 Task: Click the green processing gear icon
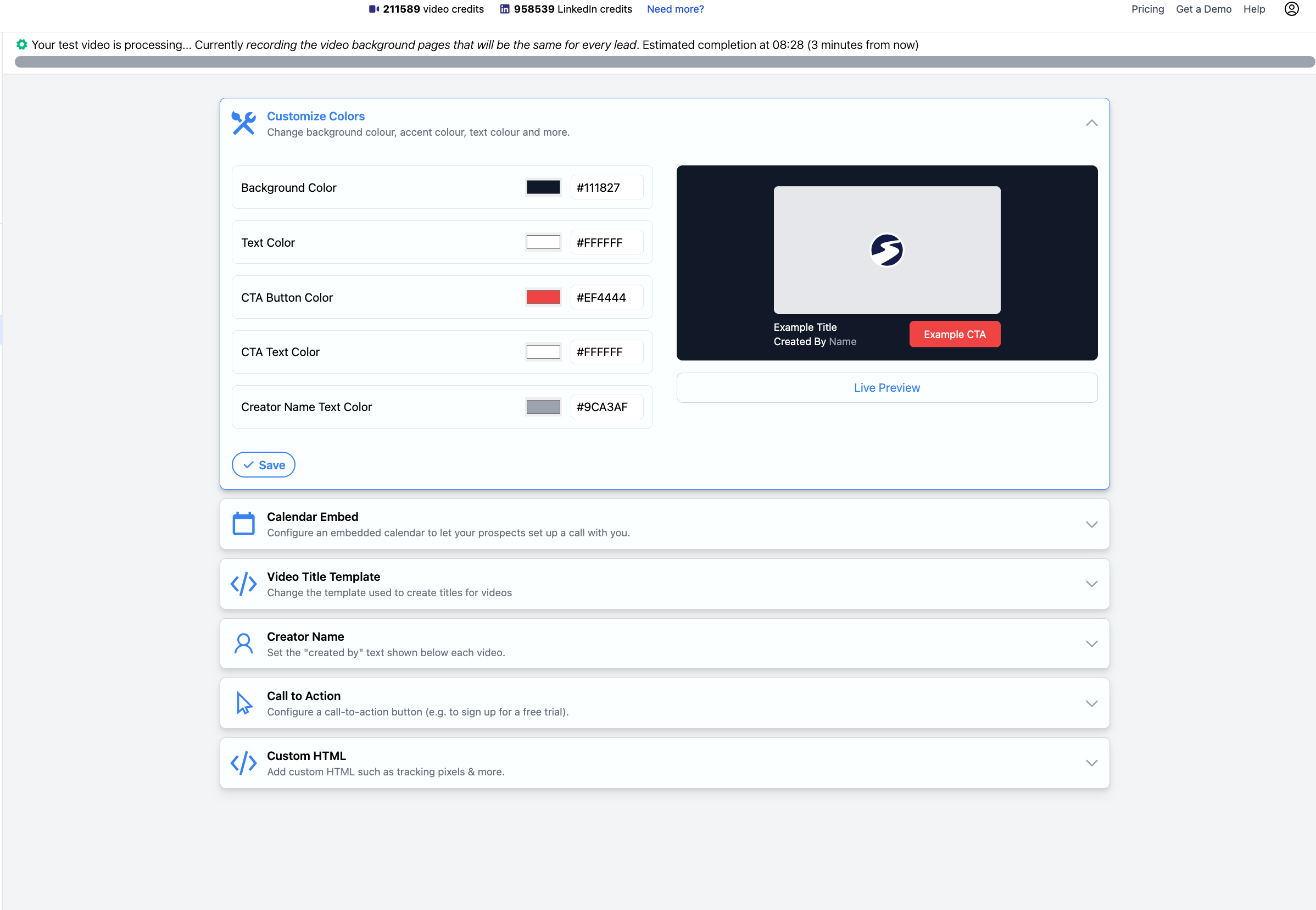(21, 45)
